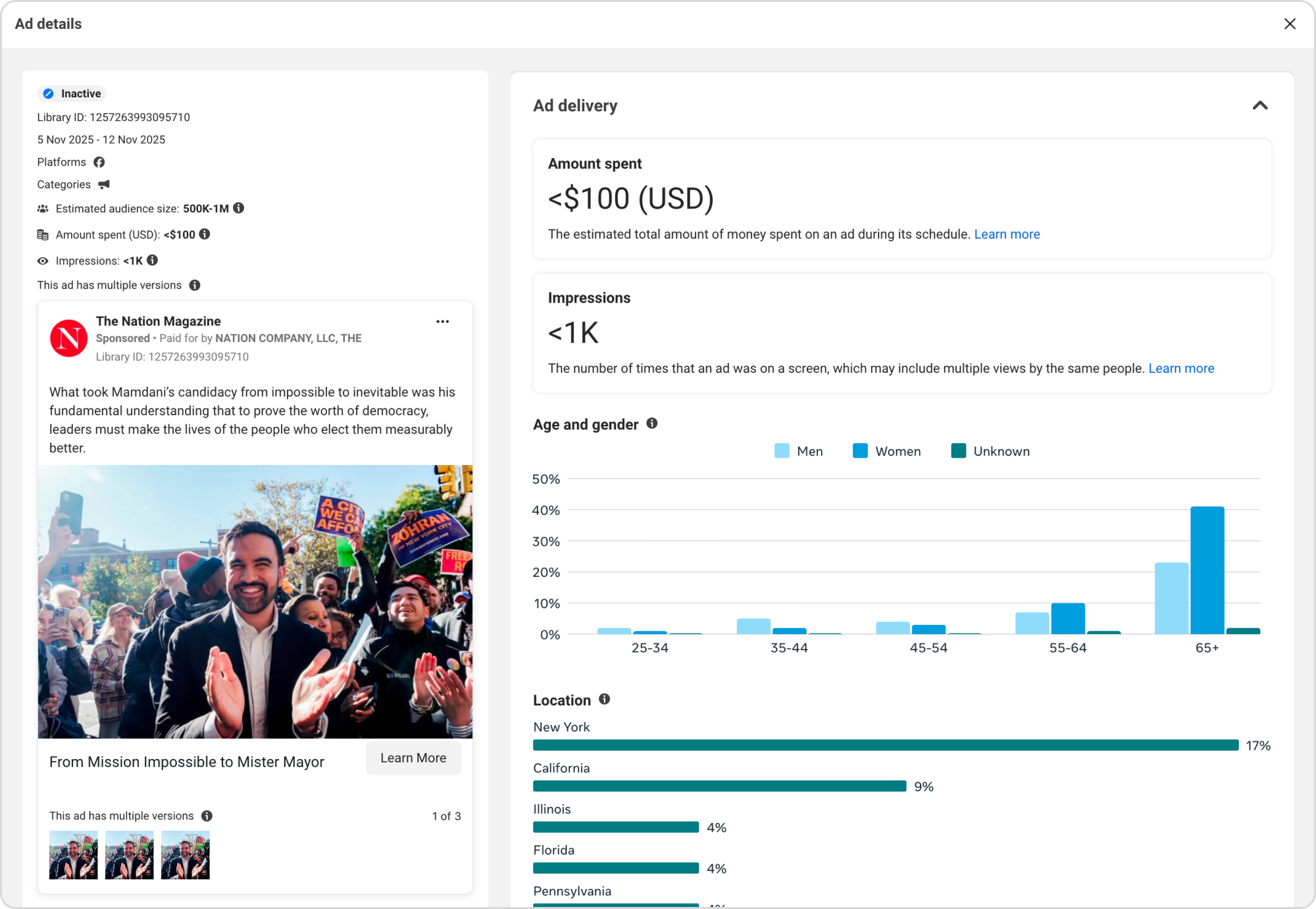Close the Ad details dialog
This screenshot has width=1316, height=909.
[1289, 24]
